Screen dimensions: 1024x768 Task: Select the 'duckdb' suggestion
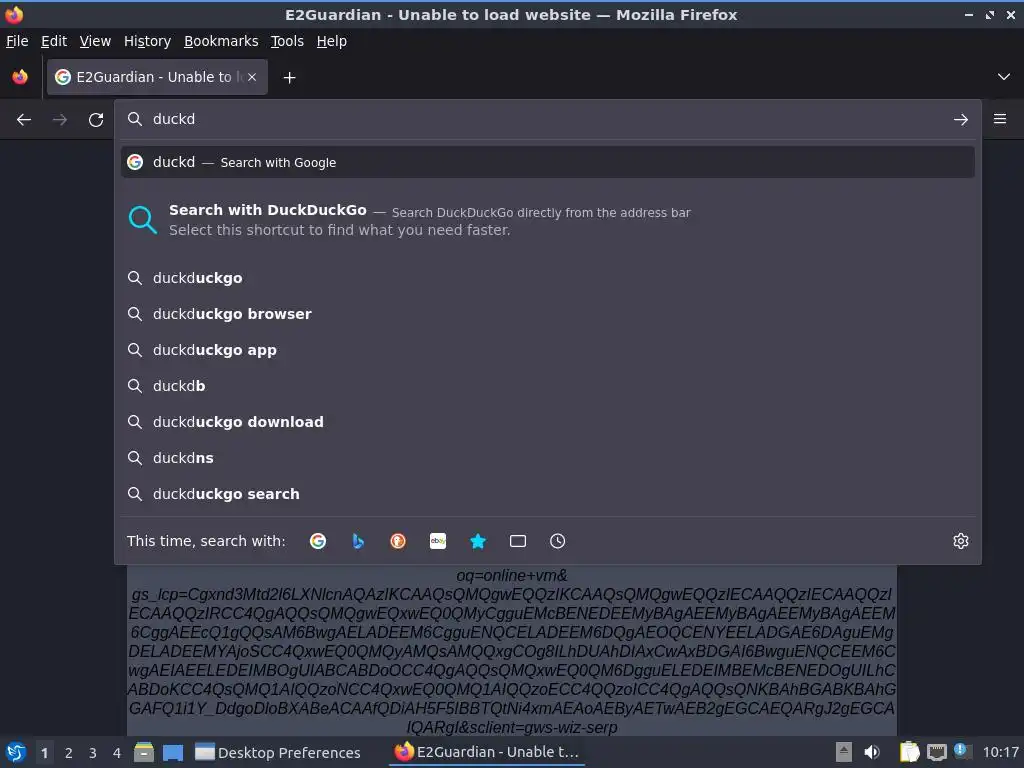[x=548, y=386]
